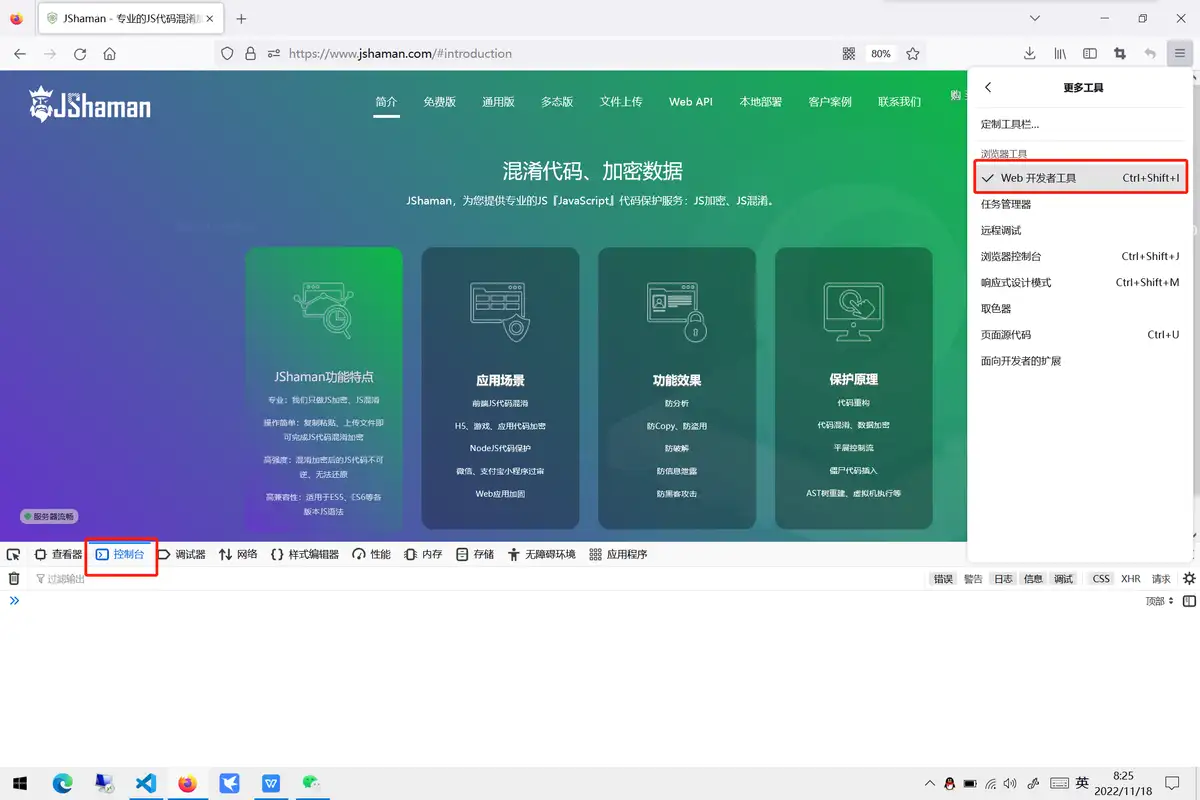Click the permissions icon beside the padlock
This screenshot has width=1200, height=800.
point(272,54)
